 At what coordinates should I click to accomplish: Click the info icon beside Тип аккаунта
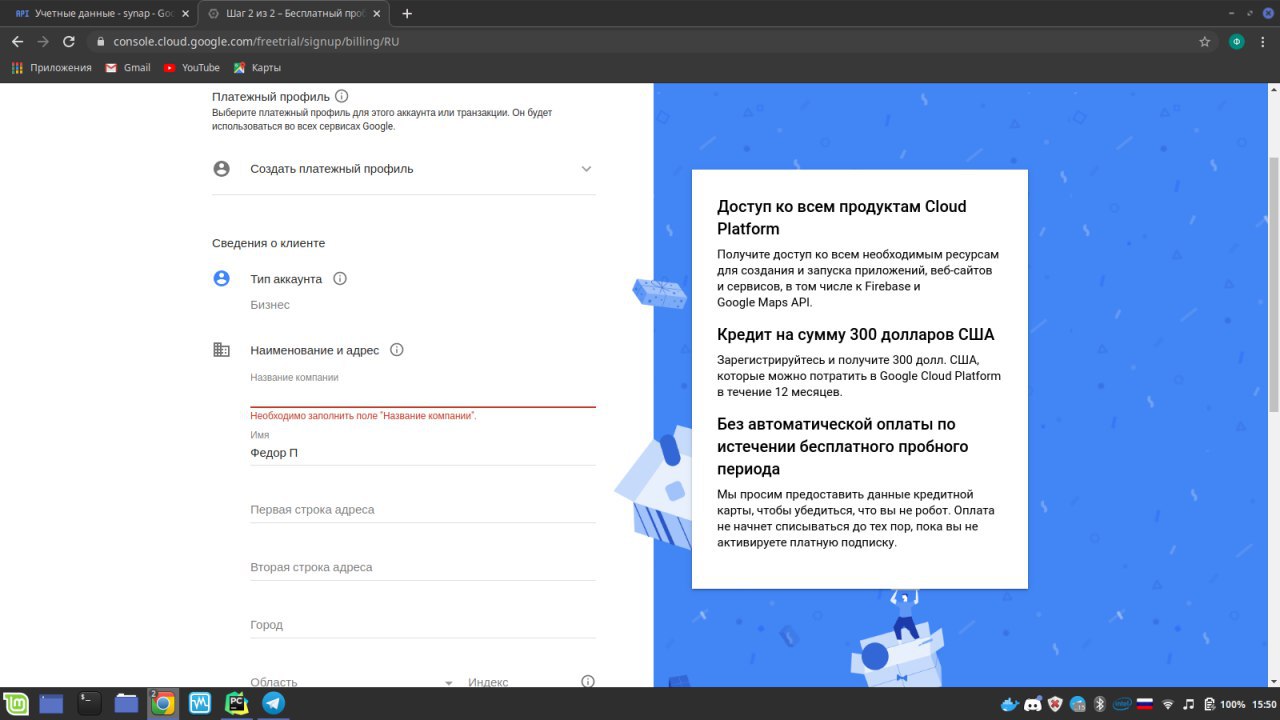[x=339, y=279]
